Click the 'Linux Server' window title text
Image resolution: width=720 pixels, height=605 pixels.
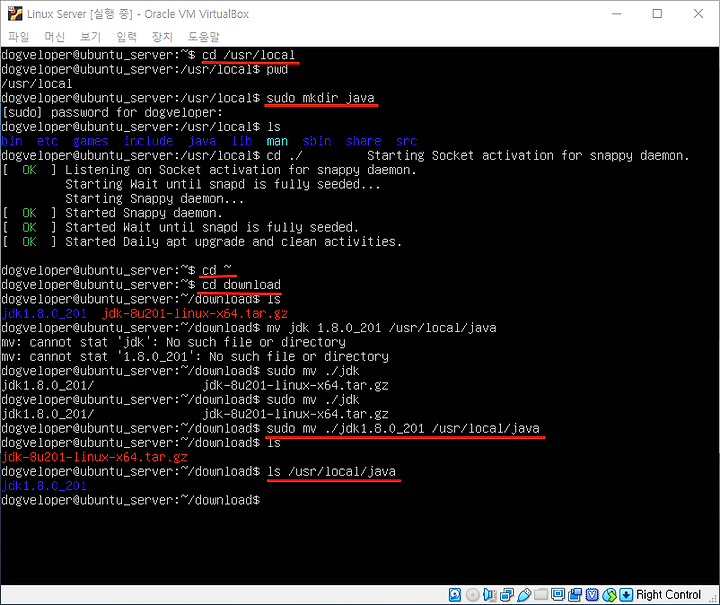coord(138,14)
